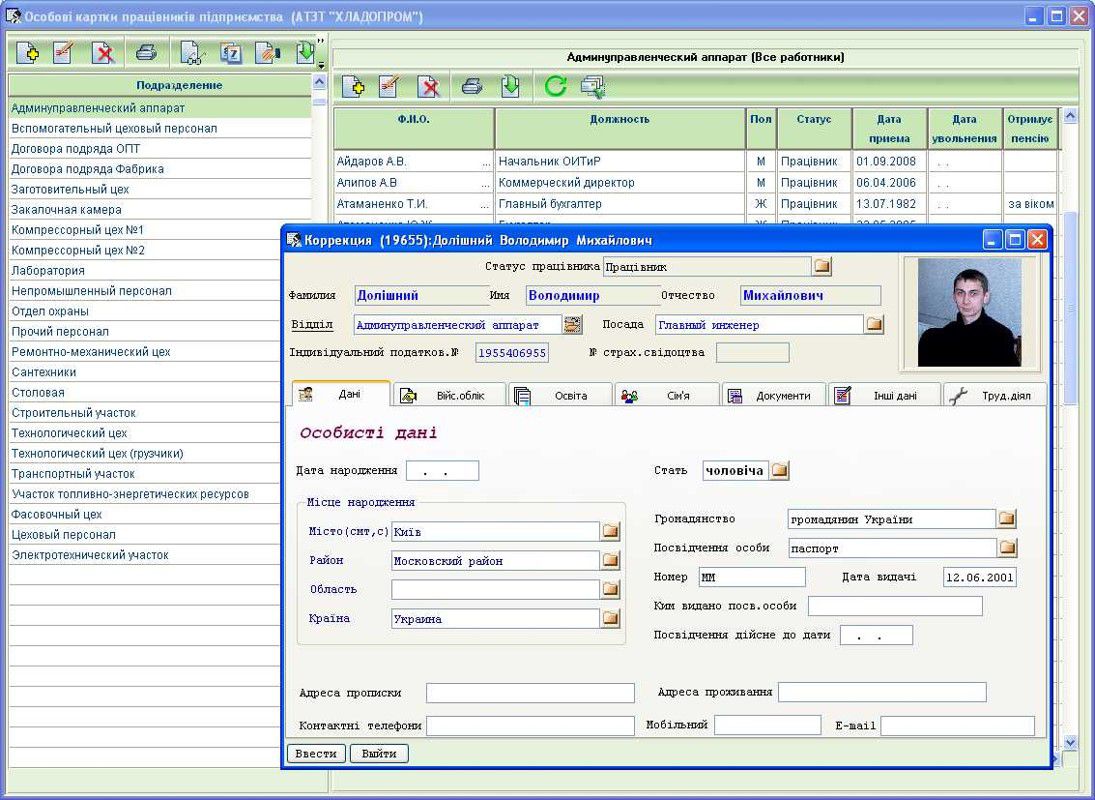The image size is (1095, 800).
Task: Click the edit icon in the department toolbar
Action: coord(63,53)
